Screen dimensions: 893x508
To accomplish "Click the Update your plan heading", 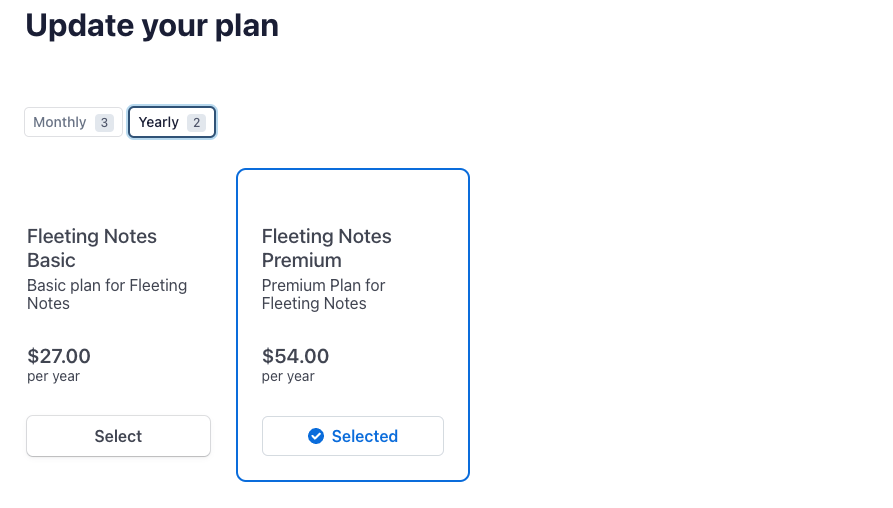I will click(x=152, y=26).
